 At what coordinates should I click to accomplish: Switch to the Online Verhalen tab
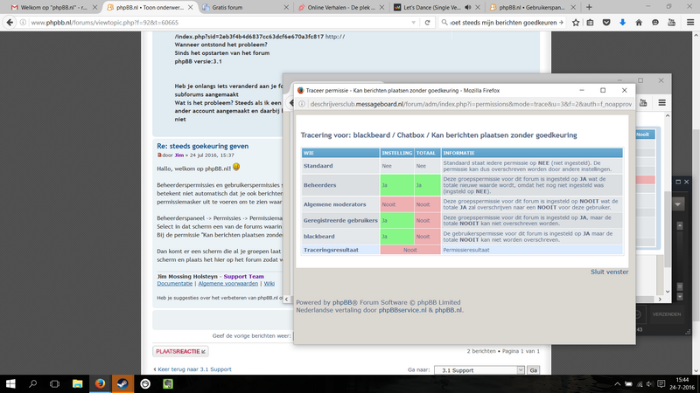tap(341, 7)
